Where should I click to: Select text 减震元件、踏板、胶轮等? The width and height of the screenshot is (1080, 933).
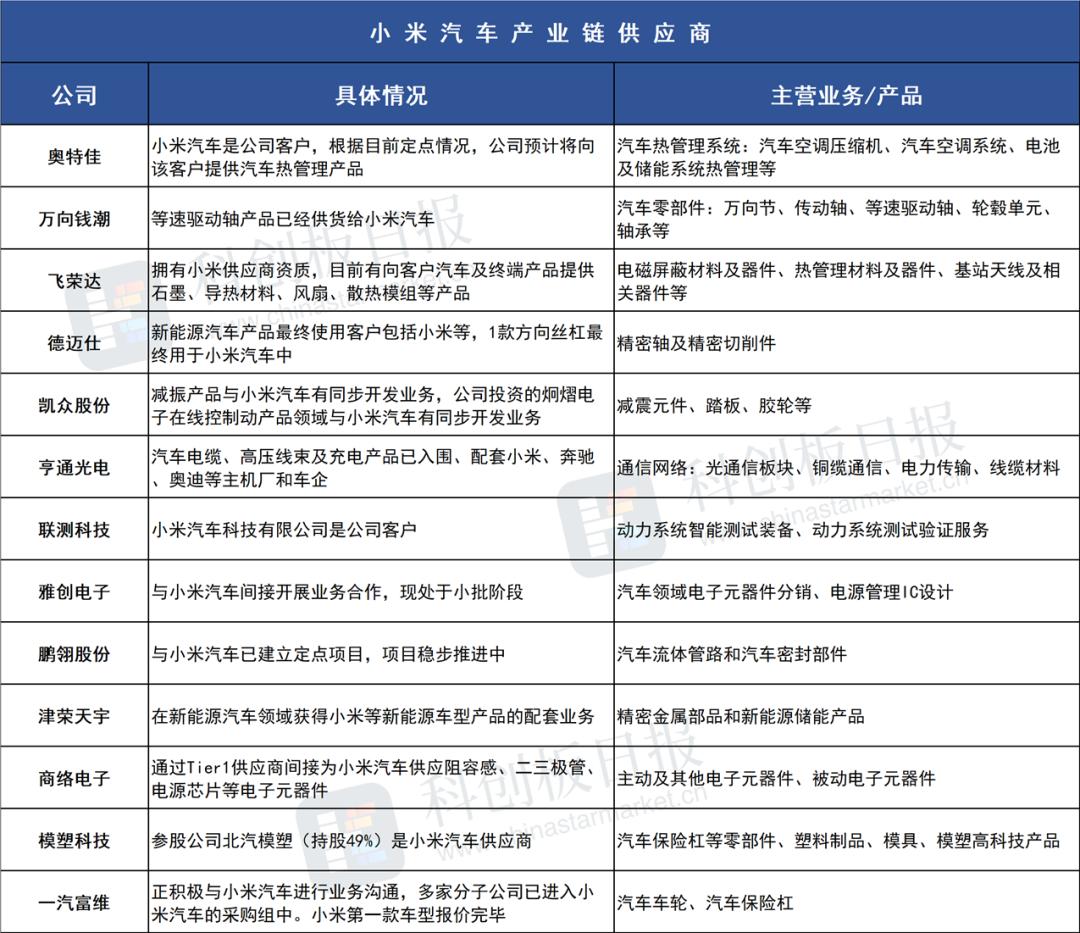[x=714, y=405]
